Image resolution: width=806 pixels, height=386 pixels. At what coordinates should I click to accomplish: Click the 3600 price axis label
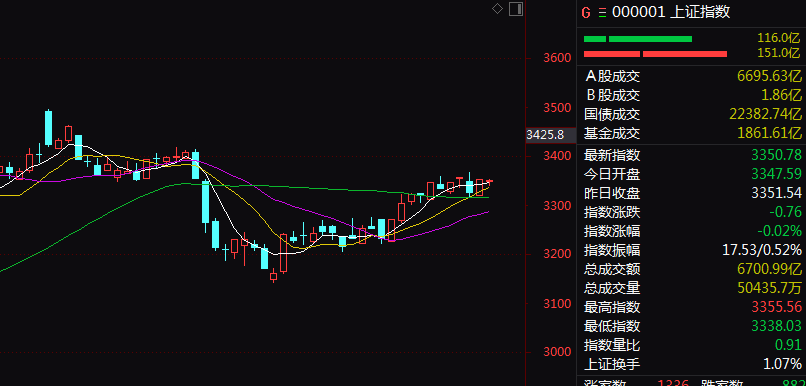[558, 58]
